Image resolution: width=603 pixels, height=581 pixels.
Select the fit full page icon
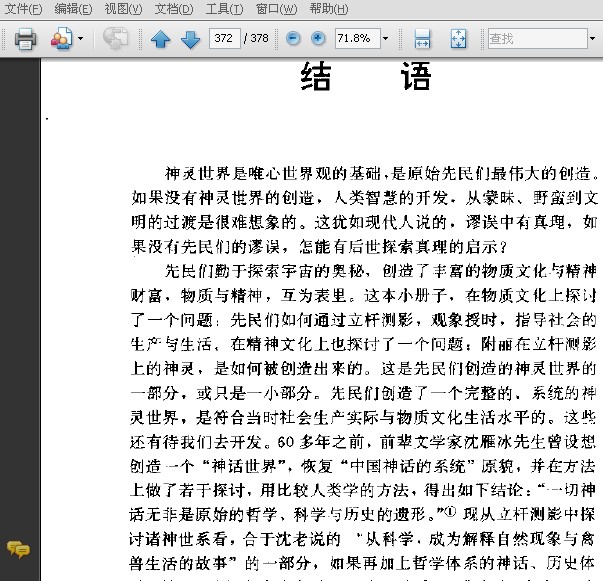(x=458, y=39)
